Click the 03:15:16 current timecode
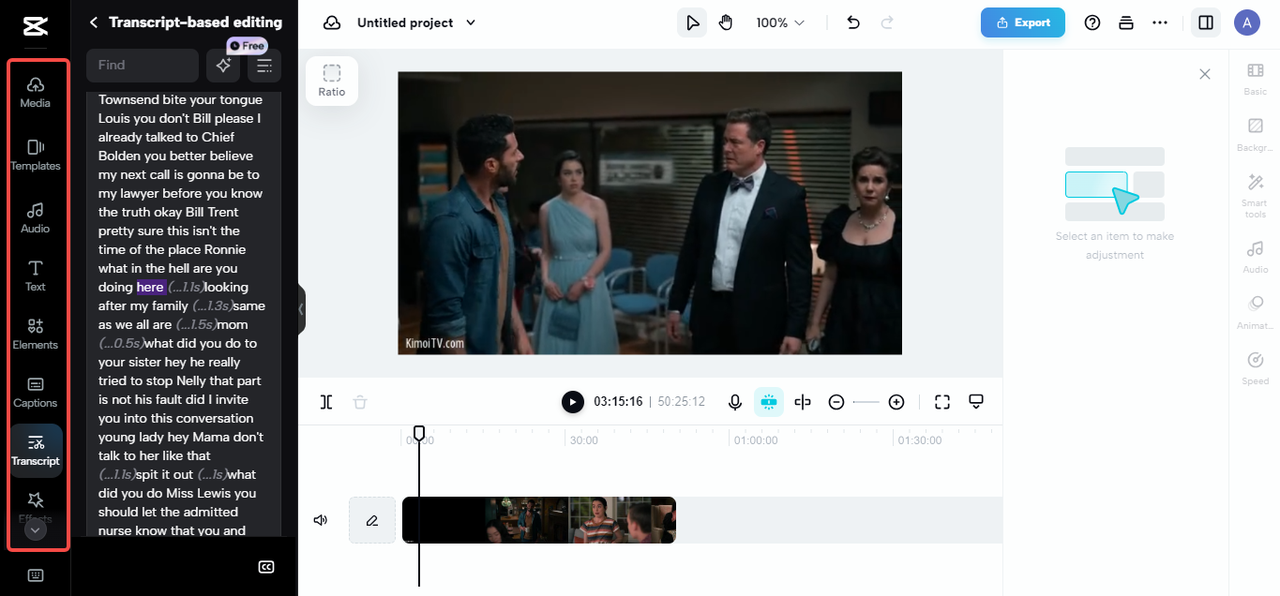 617,402
